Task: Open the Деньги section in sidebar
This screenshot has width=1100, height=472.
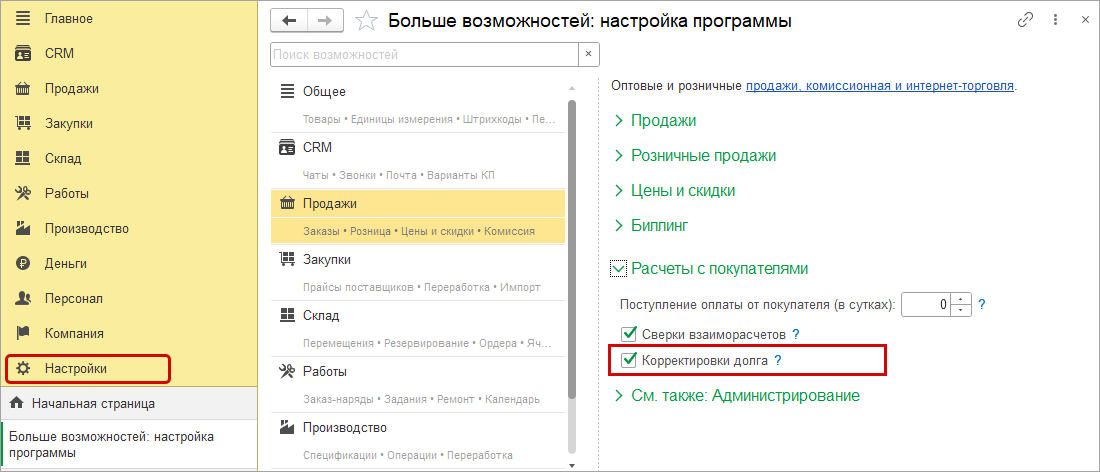Action: [x=65, y=263]
